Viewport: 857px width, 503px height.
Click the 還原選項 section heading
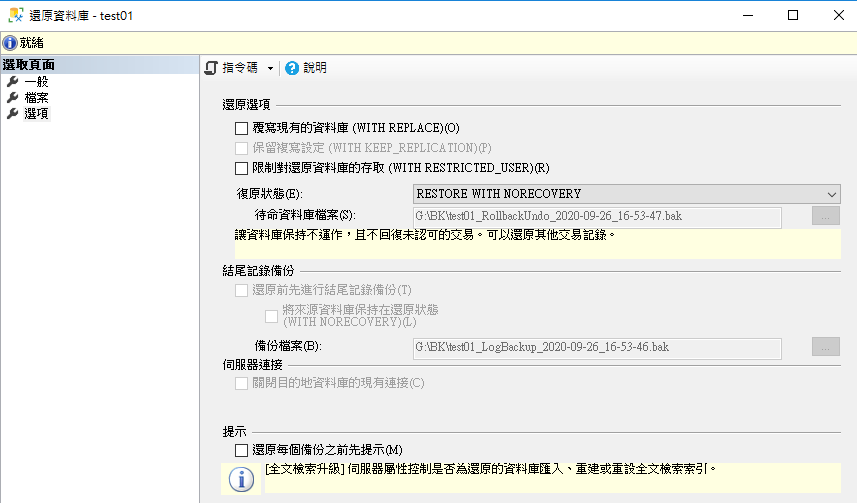click(246, 104)
